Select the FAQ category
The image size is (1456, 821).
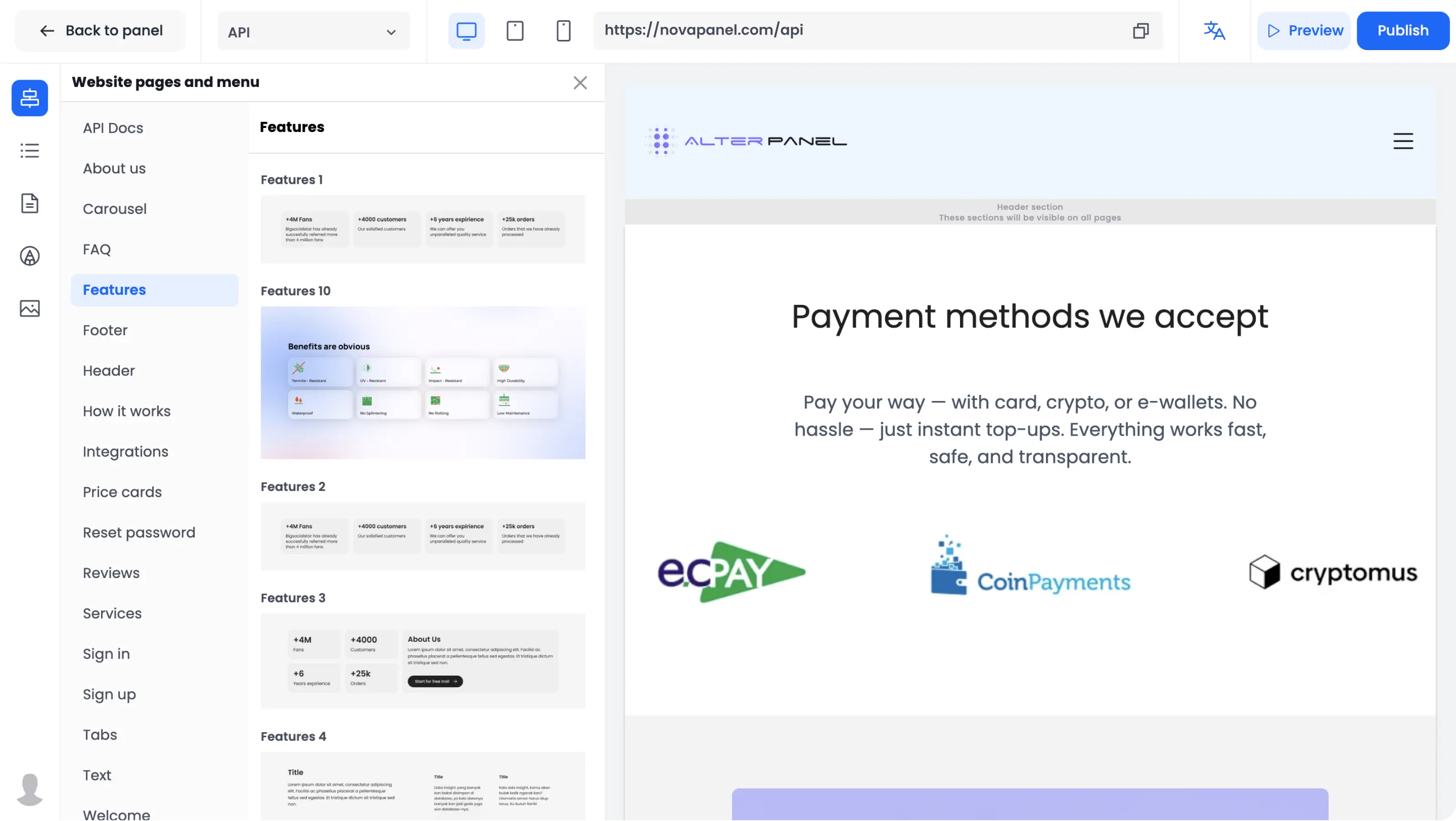coord(154,249)
